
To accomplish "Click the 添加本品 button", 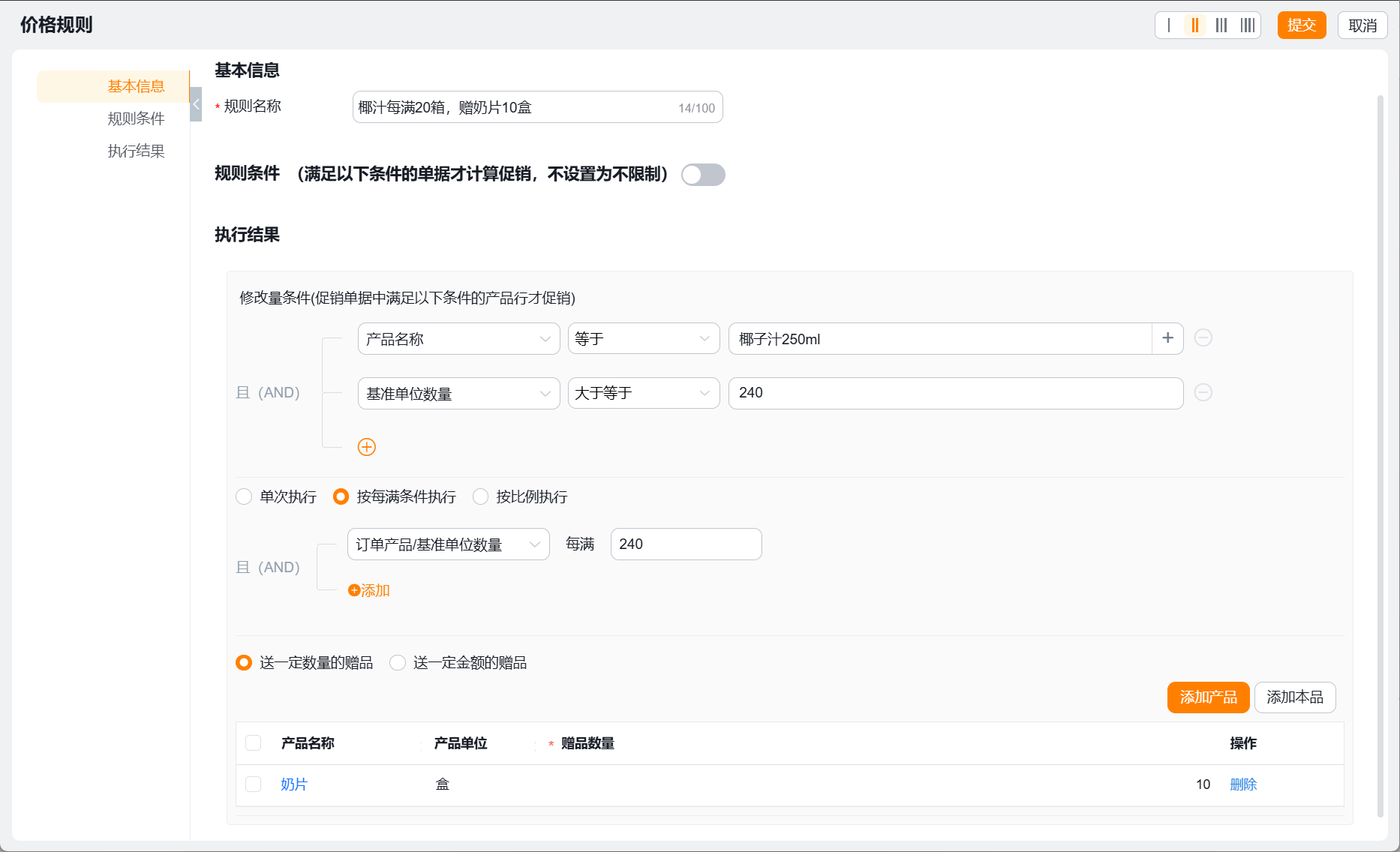I will click(1295, 697).
